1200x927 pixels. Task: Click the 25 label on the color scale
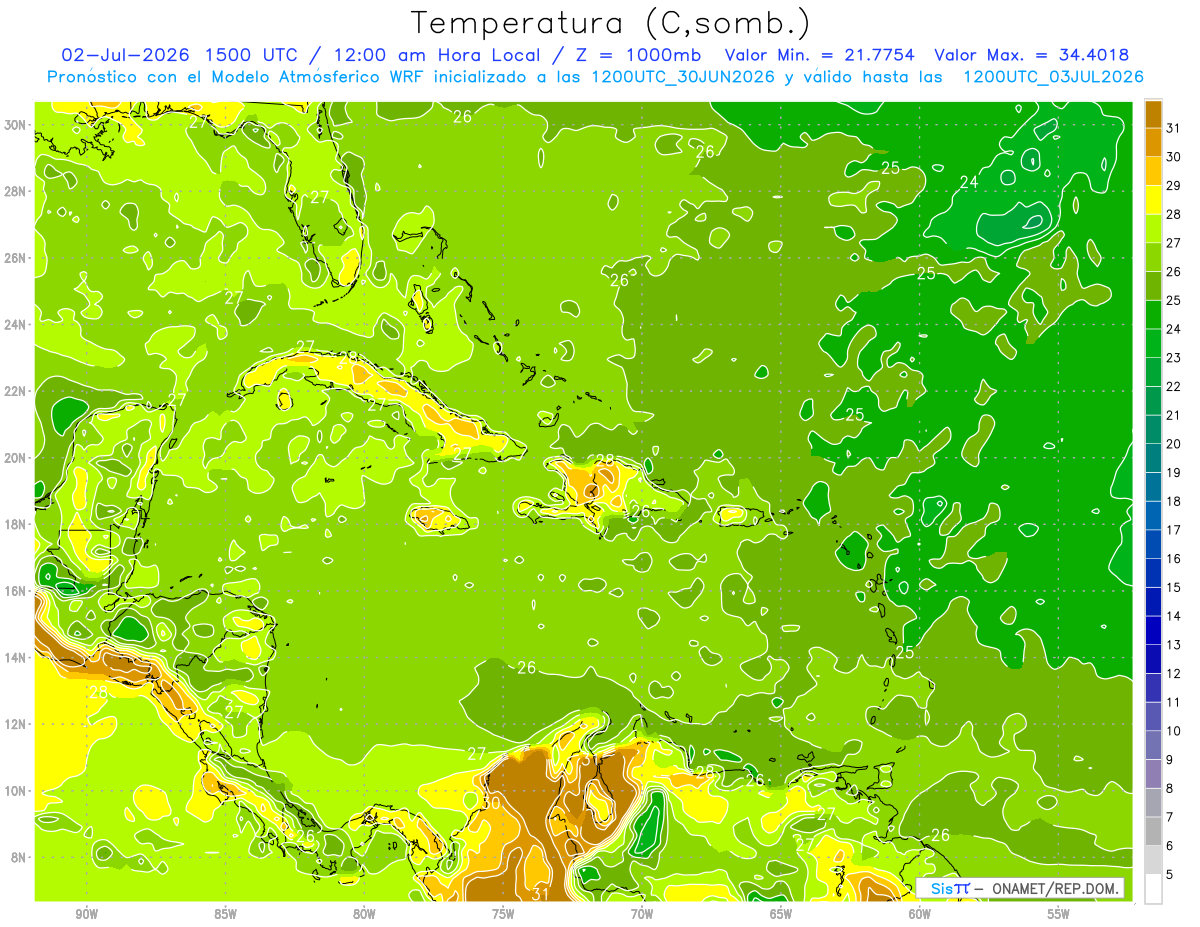1174,301
